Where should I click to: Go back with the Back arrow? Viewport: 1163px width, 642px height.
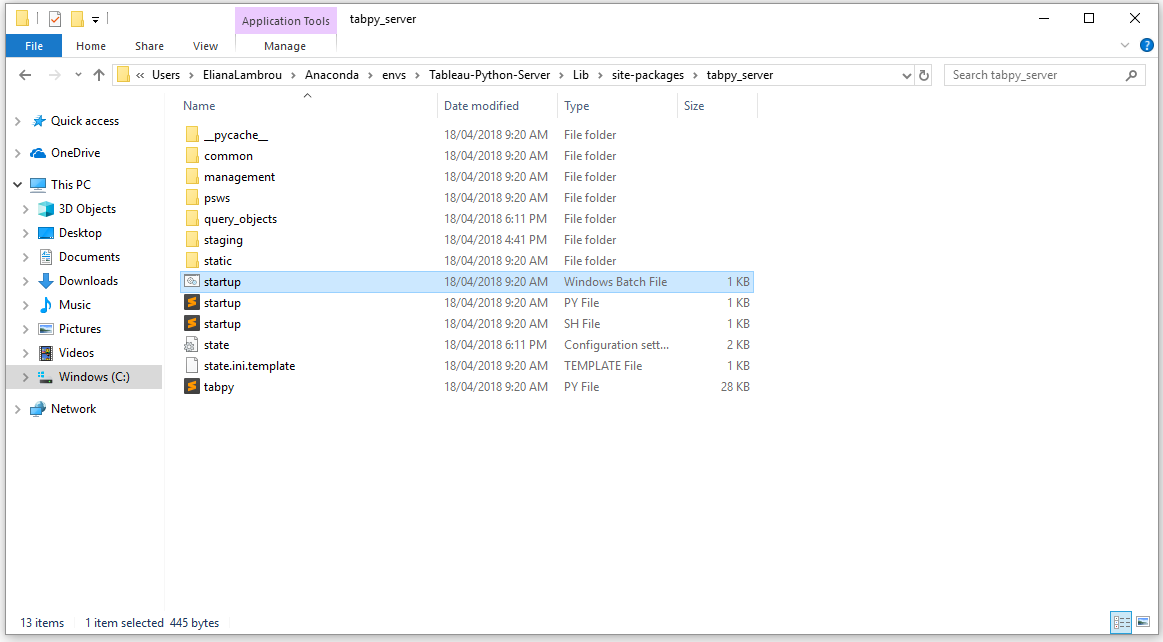[x=25, y=75]
